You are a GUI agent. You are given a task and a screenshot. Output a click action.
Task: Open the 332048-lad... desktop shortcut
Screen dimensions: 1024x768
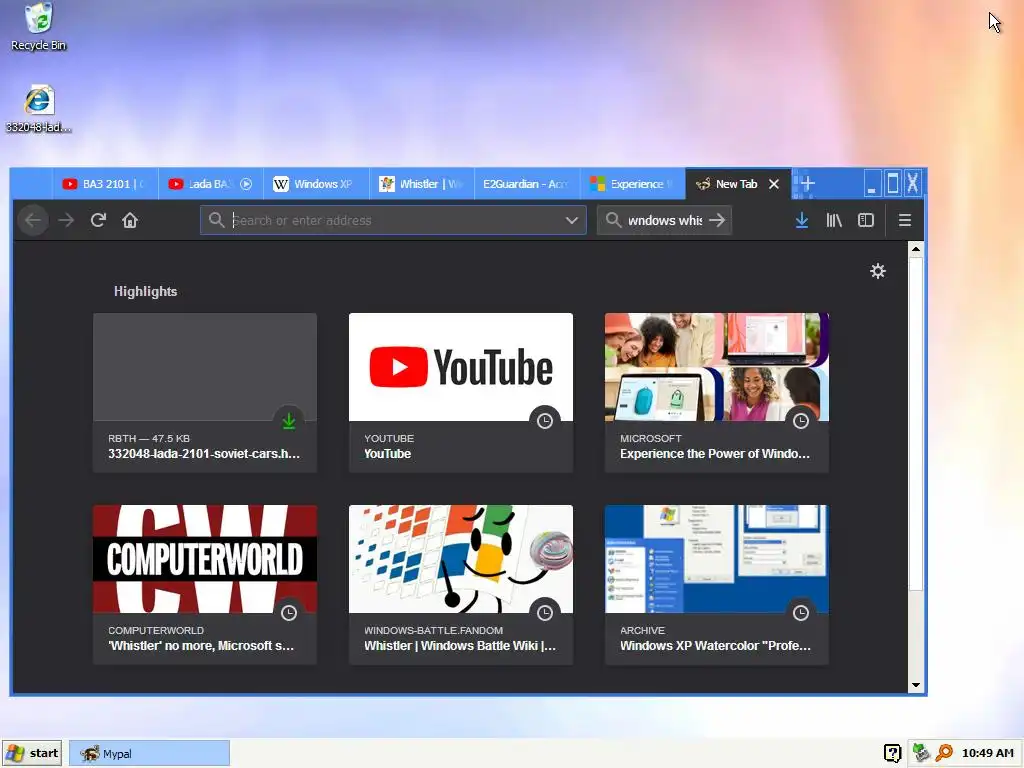[x=39, y=108]
